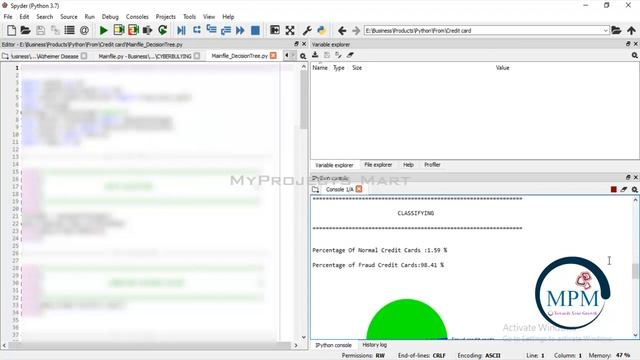Go forward to next cursor position

356,31
